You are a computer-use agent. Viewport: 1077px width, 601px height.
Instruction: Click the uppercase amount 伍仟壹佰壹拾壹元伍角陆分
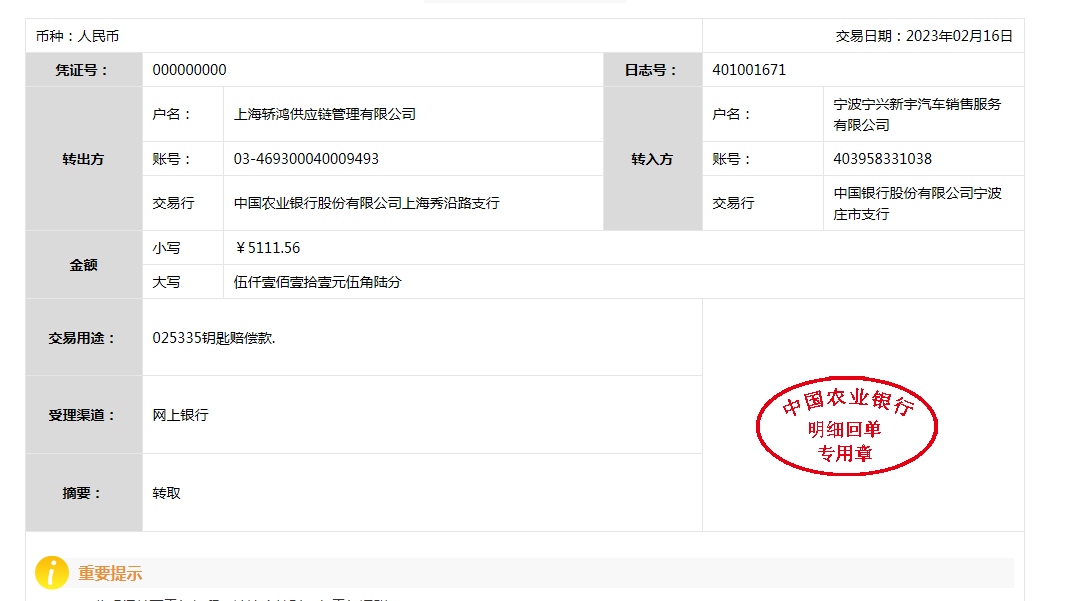click(317, 282)
